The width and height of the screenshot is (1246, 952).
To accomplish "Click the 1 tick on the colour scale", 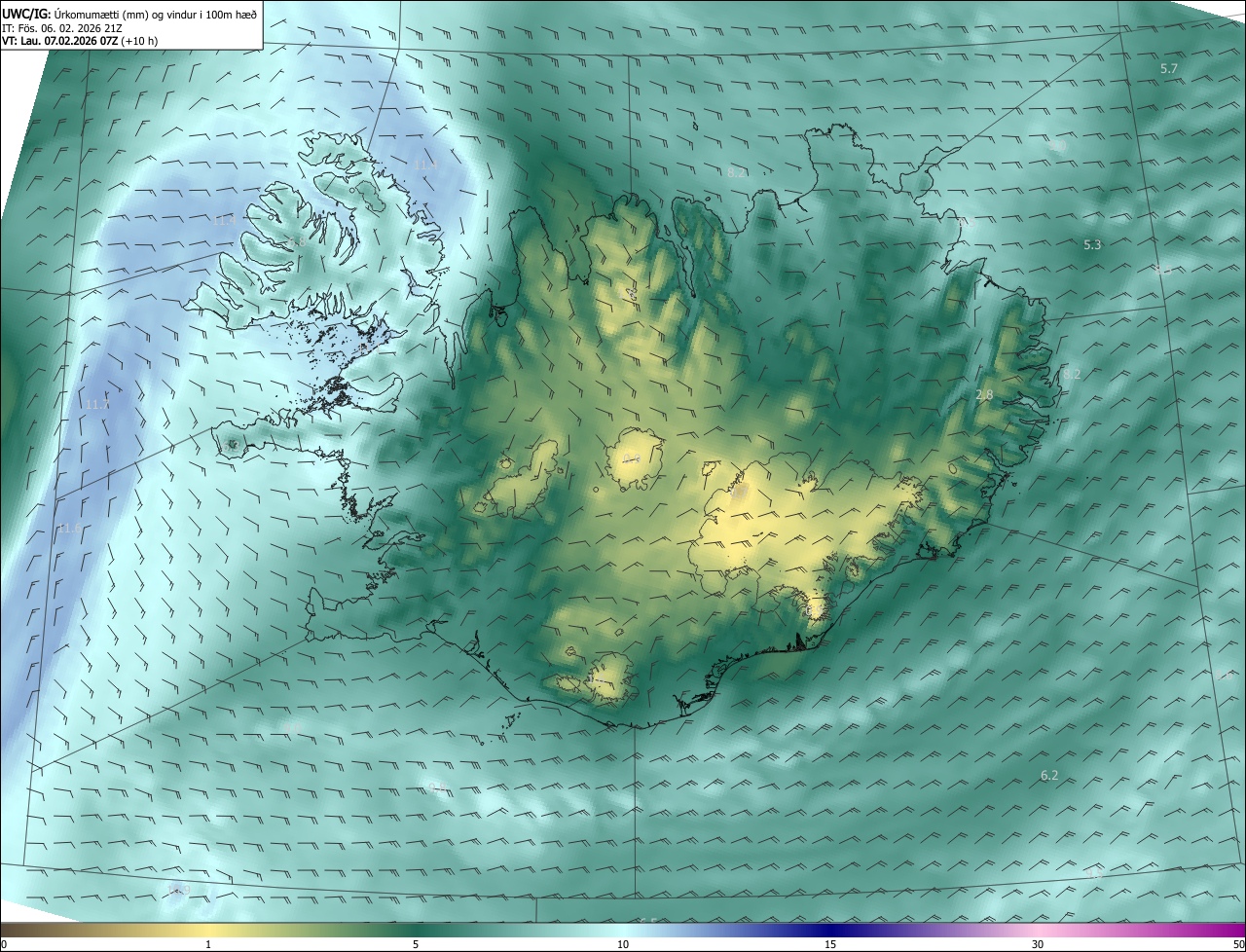I will click(x=208, y=944).
